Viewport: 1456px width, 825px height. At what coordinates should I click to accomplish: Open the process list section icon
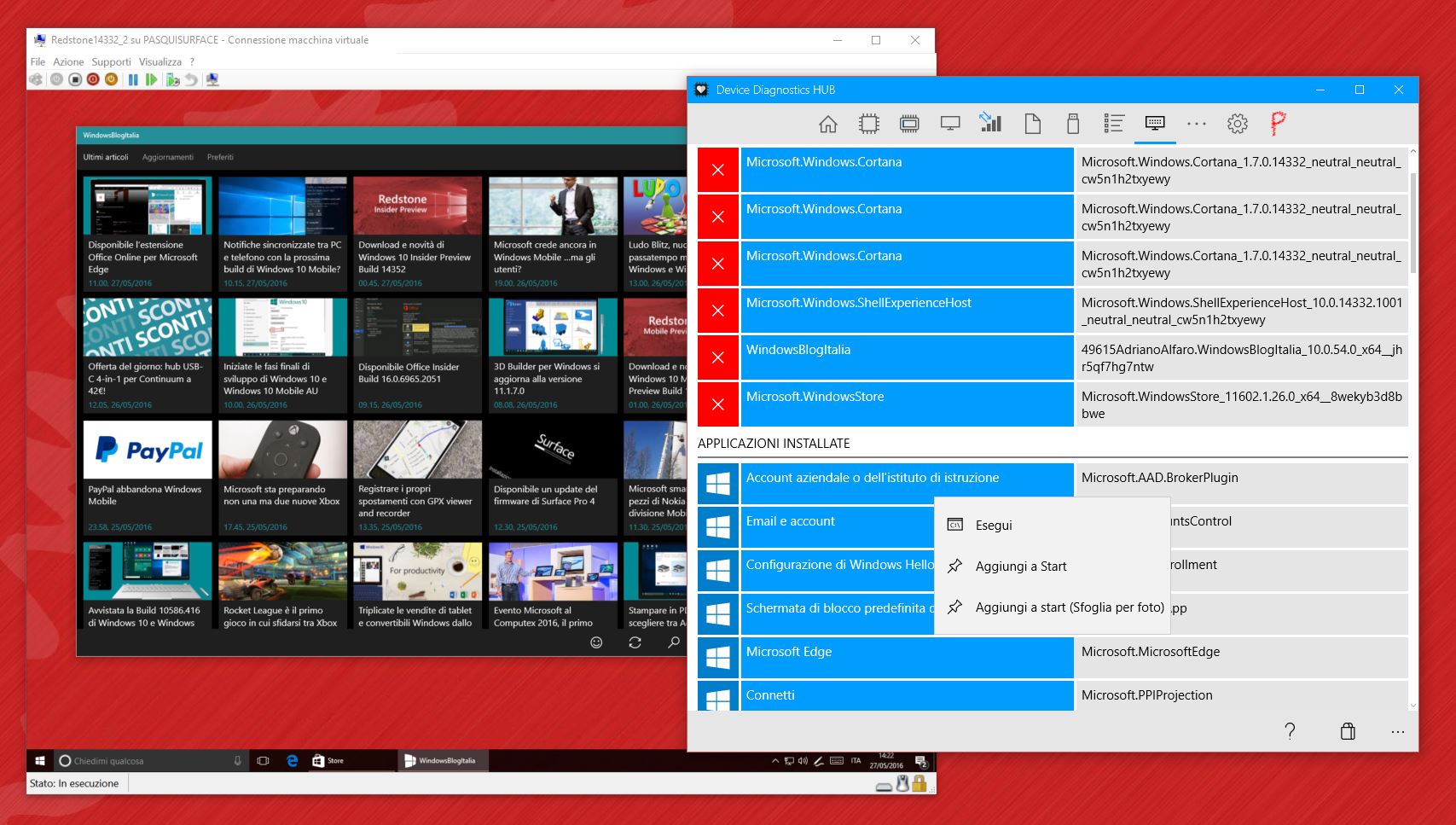[1114, 125]
